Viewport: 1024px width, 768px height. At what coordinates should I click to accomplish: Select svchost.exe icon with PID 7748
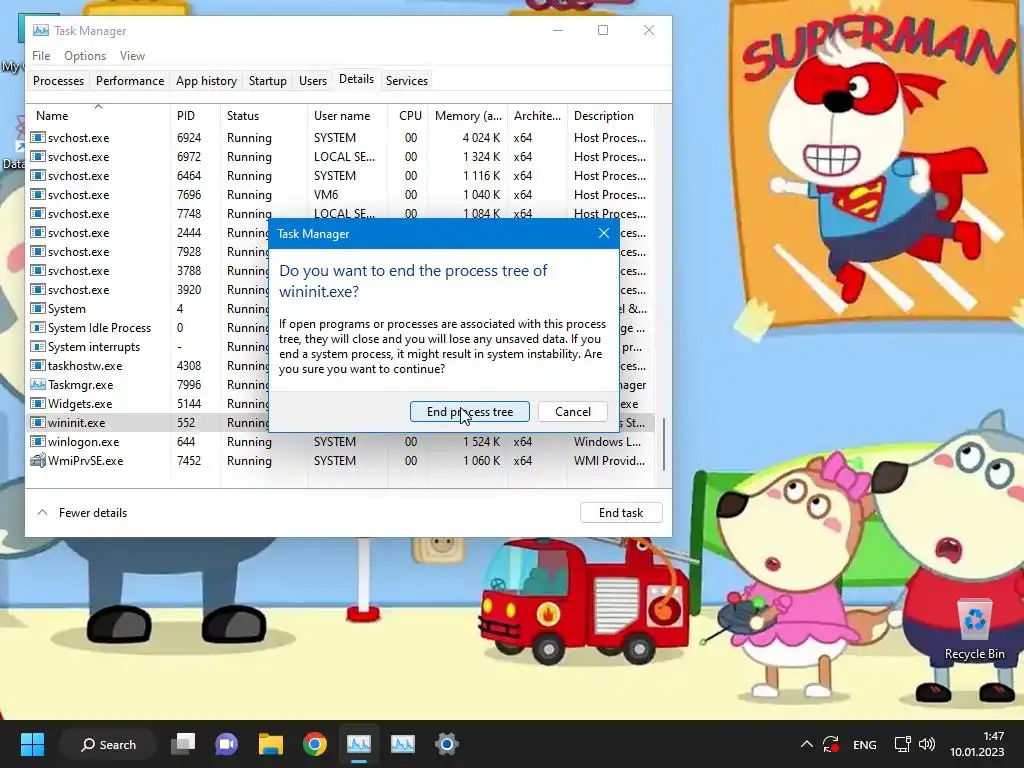[38, 214]
